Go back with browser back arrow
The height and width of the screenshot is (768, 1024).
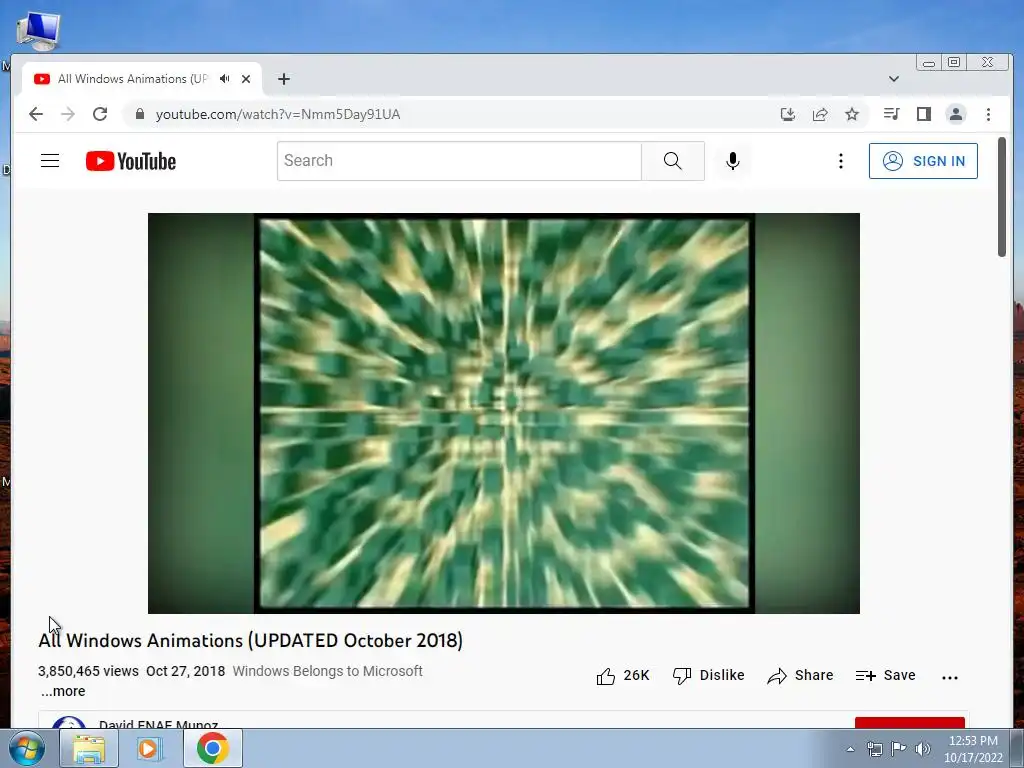coord(36,114)
